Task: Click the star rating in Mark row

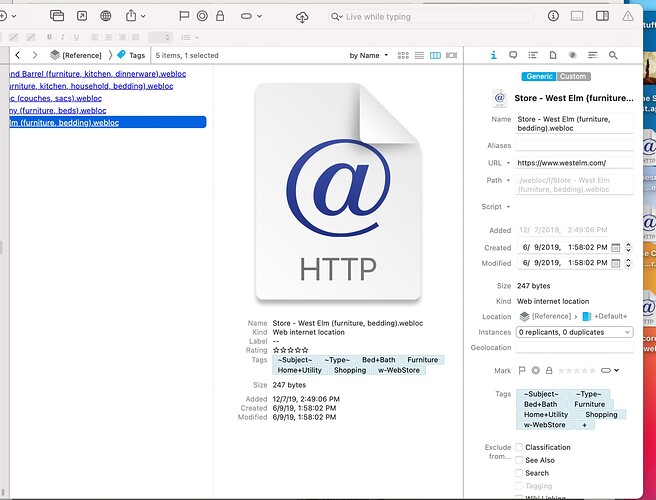Action: [577, 370]
